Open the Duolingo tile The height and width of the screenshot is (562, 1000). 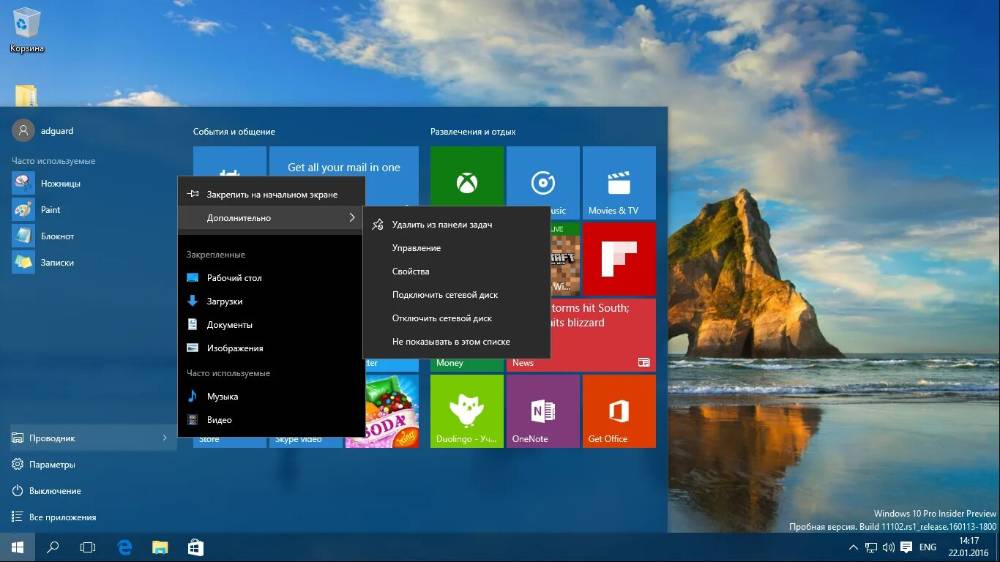467,410
